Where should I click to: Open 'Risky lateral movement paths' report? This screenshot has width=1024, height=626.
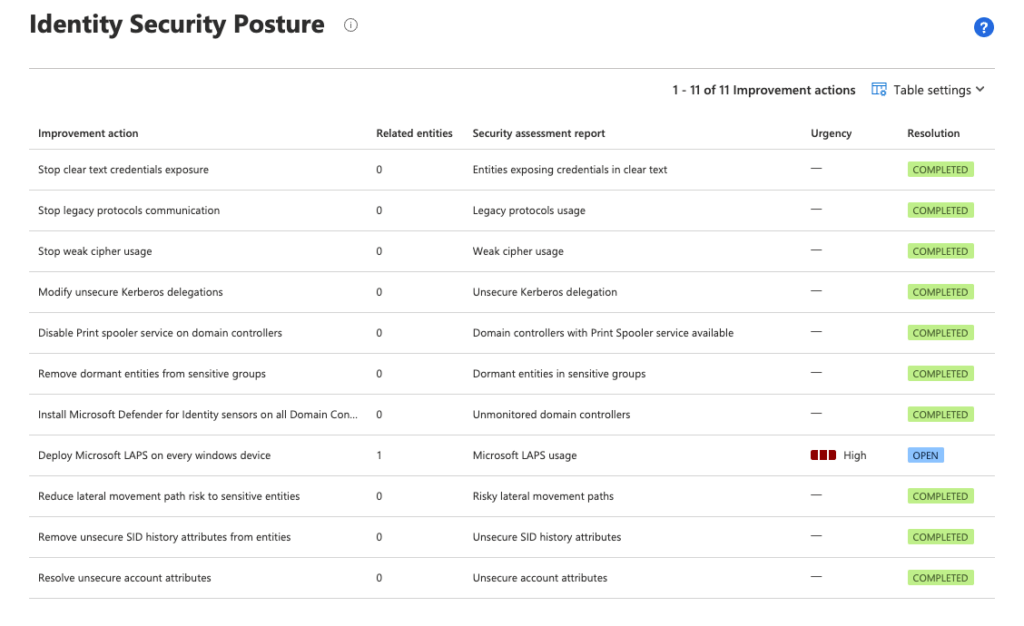tap(543, 495)
